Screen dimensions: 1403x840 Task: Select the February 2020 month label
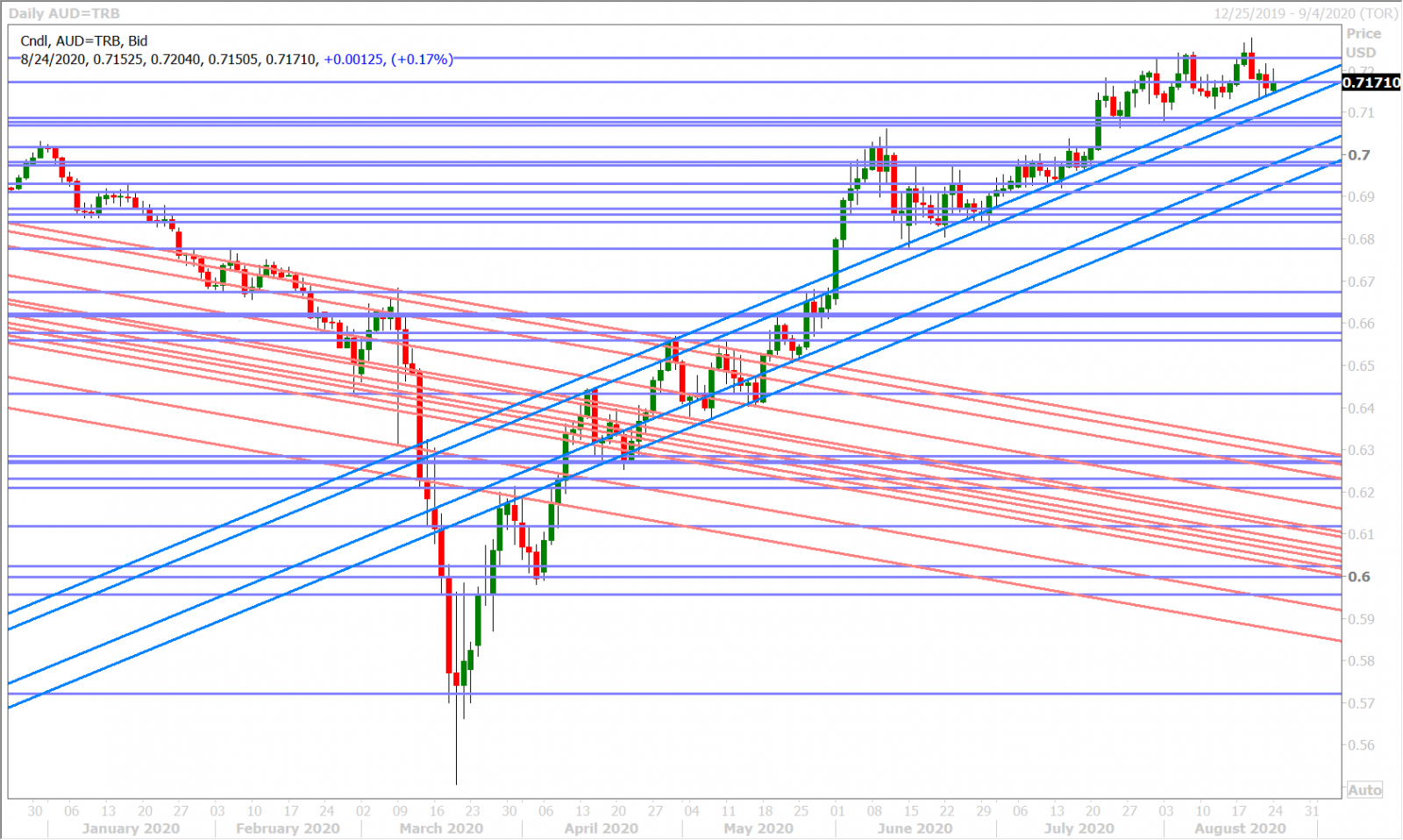(288, 829)
